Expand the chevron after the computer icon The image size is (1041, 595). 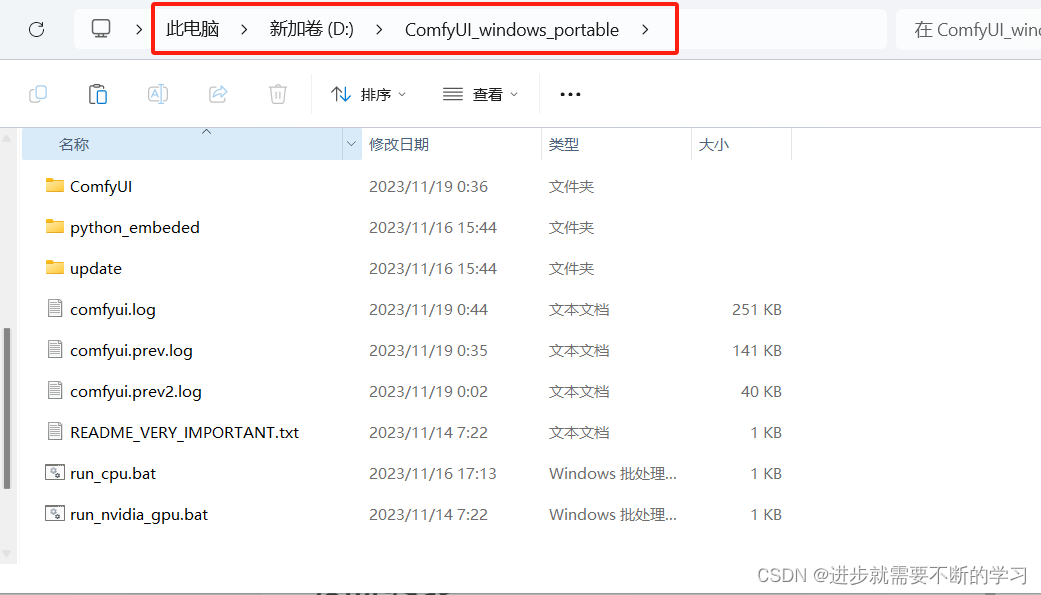click(139, 29)
